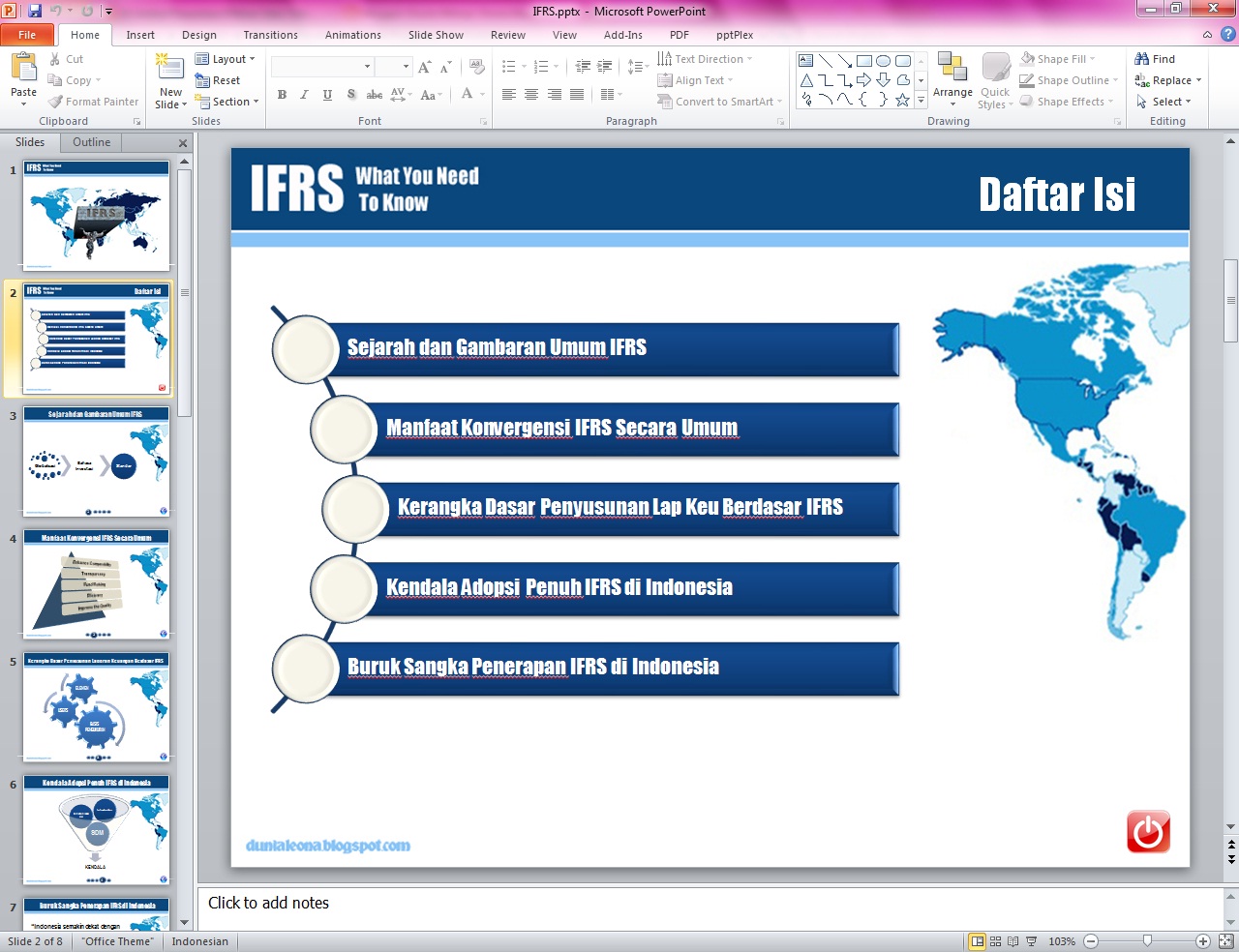Click the zoom out minus button
The width and height of the screenshot is (1239, 952).
point(1092,941)
